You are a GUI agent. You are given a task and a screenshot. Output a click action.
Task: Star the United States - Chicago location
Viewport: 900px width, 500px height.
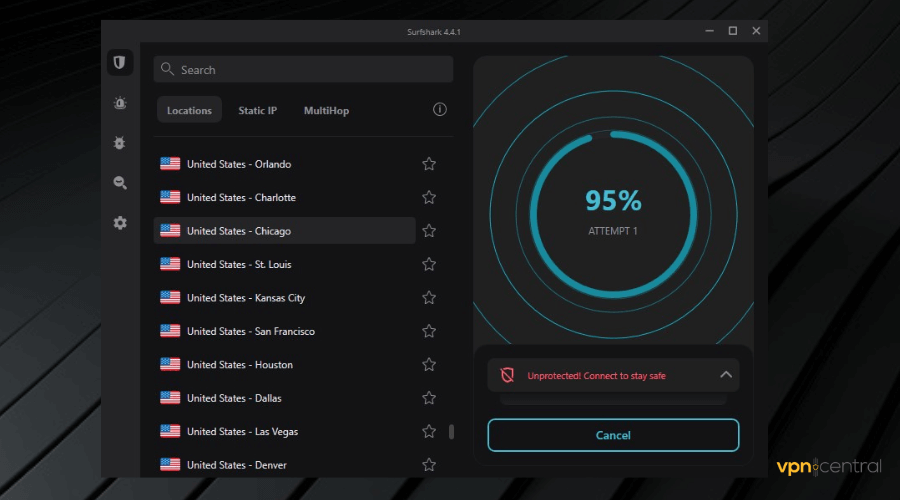429,231
